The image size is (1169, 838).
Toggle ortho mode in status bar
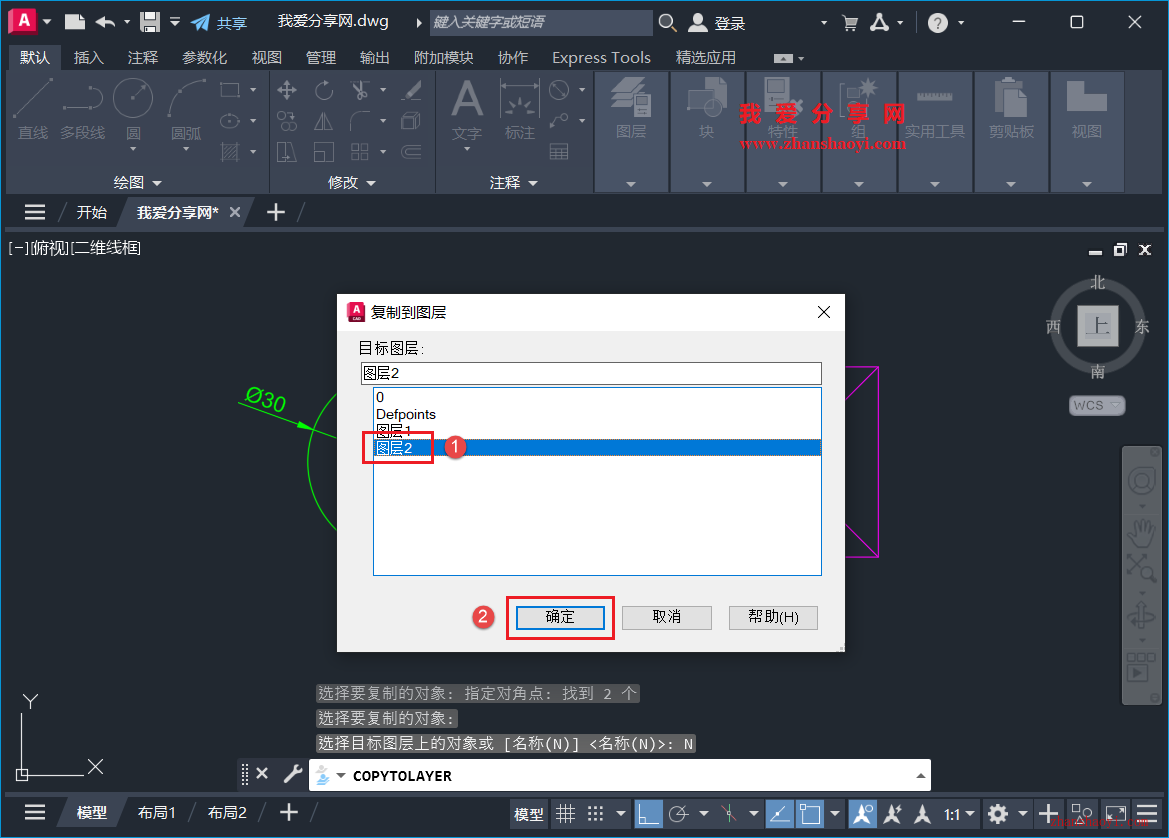(x=648, y=813)
